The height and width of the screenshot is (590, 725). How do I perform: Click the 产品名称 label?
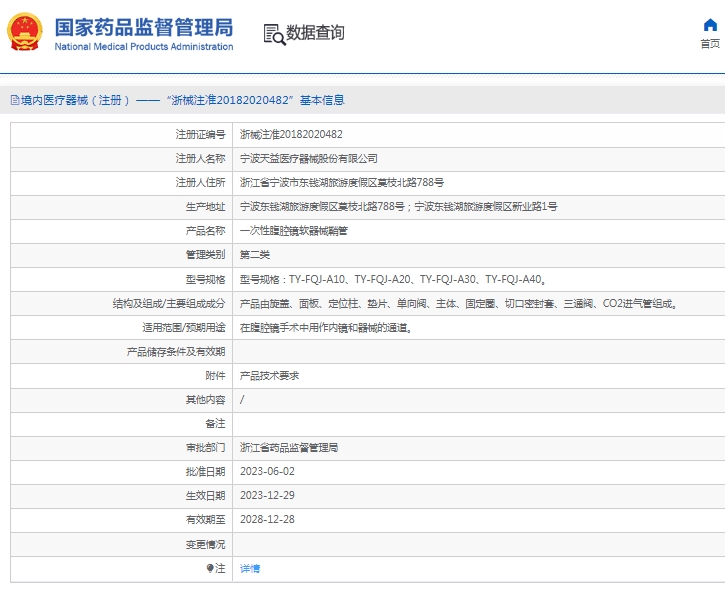(x=206, y=231)
